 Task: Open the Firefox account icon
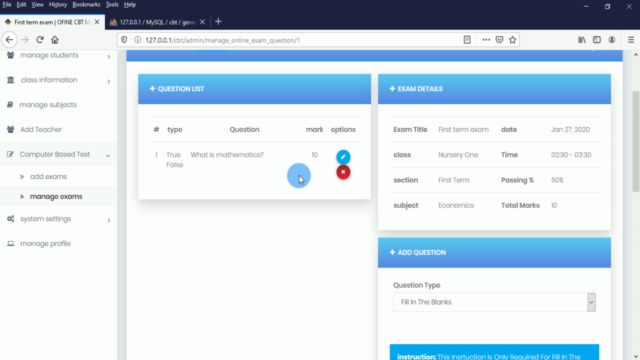pyautogui.click(x=611, y=40)
